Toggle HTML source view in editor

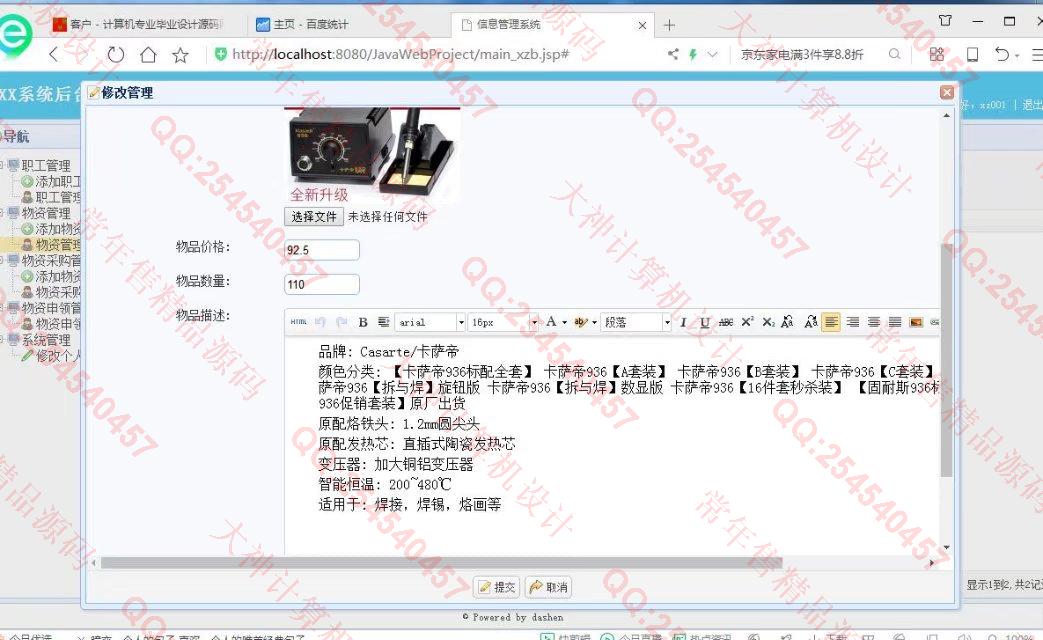point(298,322)
